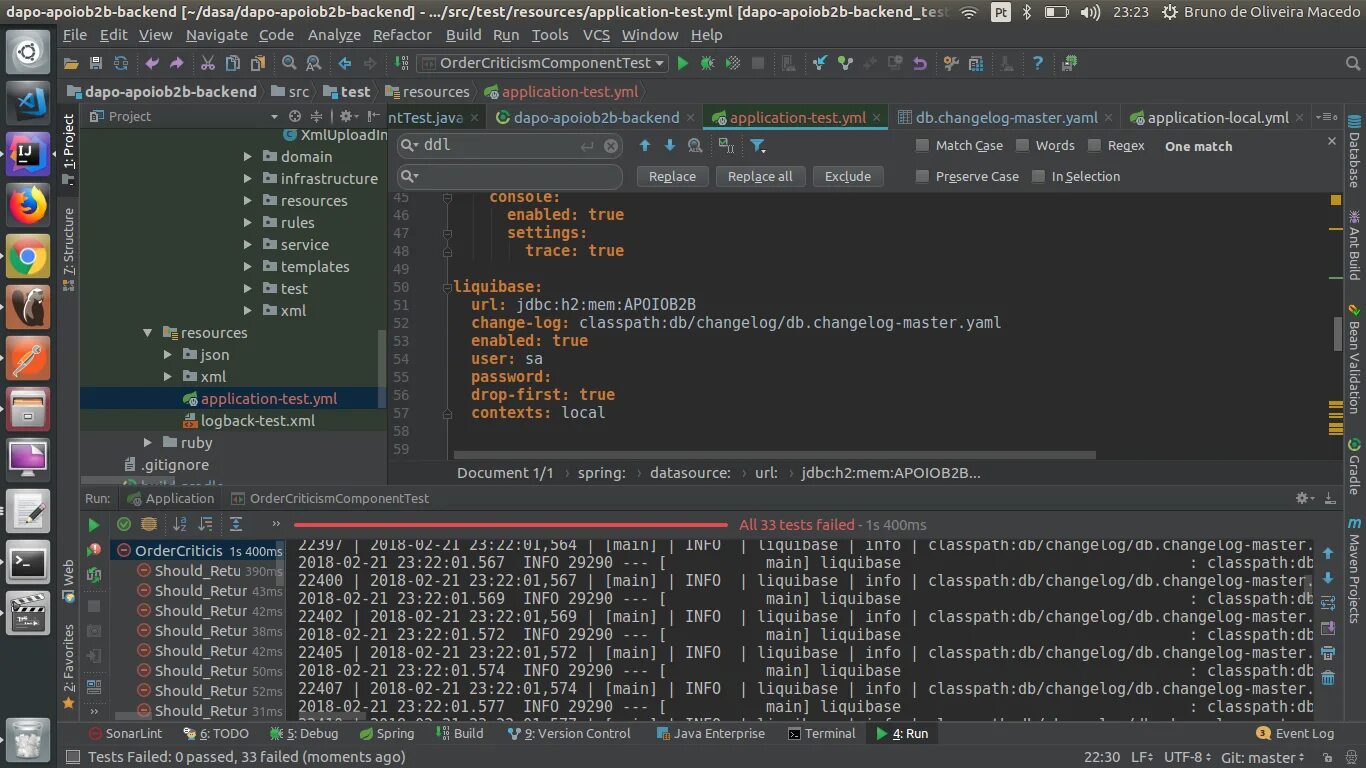Toggle the show passed tests green check icon
Image resolution: width=1366 pixels, height=768 pixels.
[x=124, y=524]
